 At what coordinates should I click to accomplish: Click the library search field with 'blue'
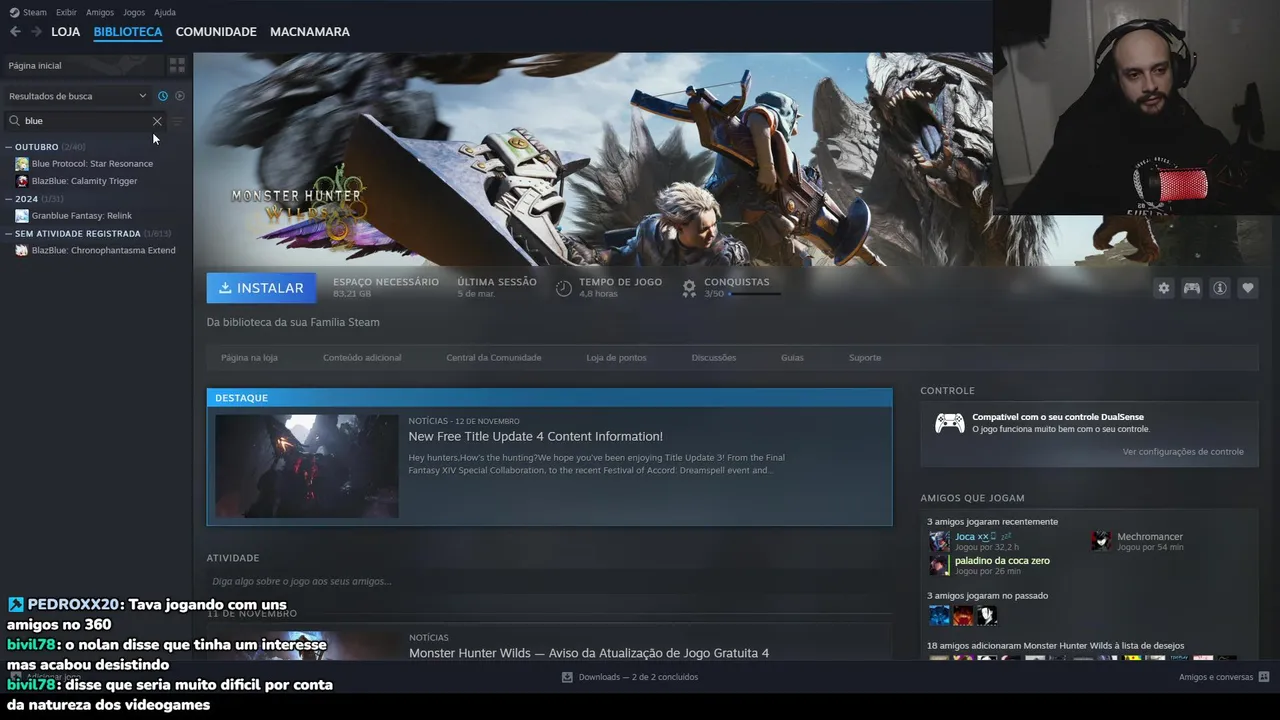coord(85,121)
